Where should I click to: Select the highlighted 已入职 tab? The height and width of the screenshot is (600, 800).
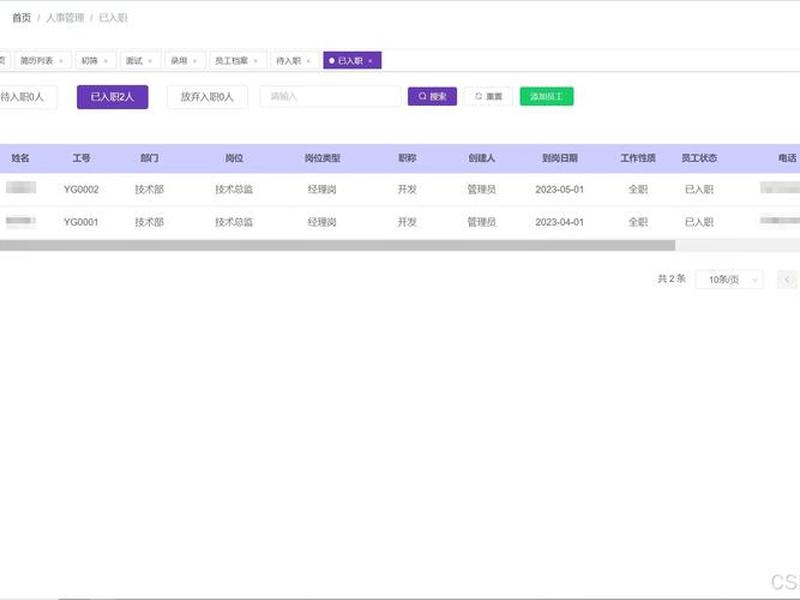(352, 61)
